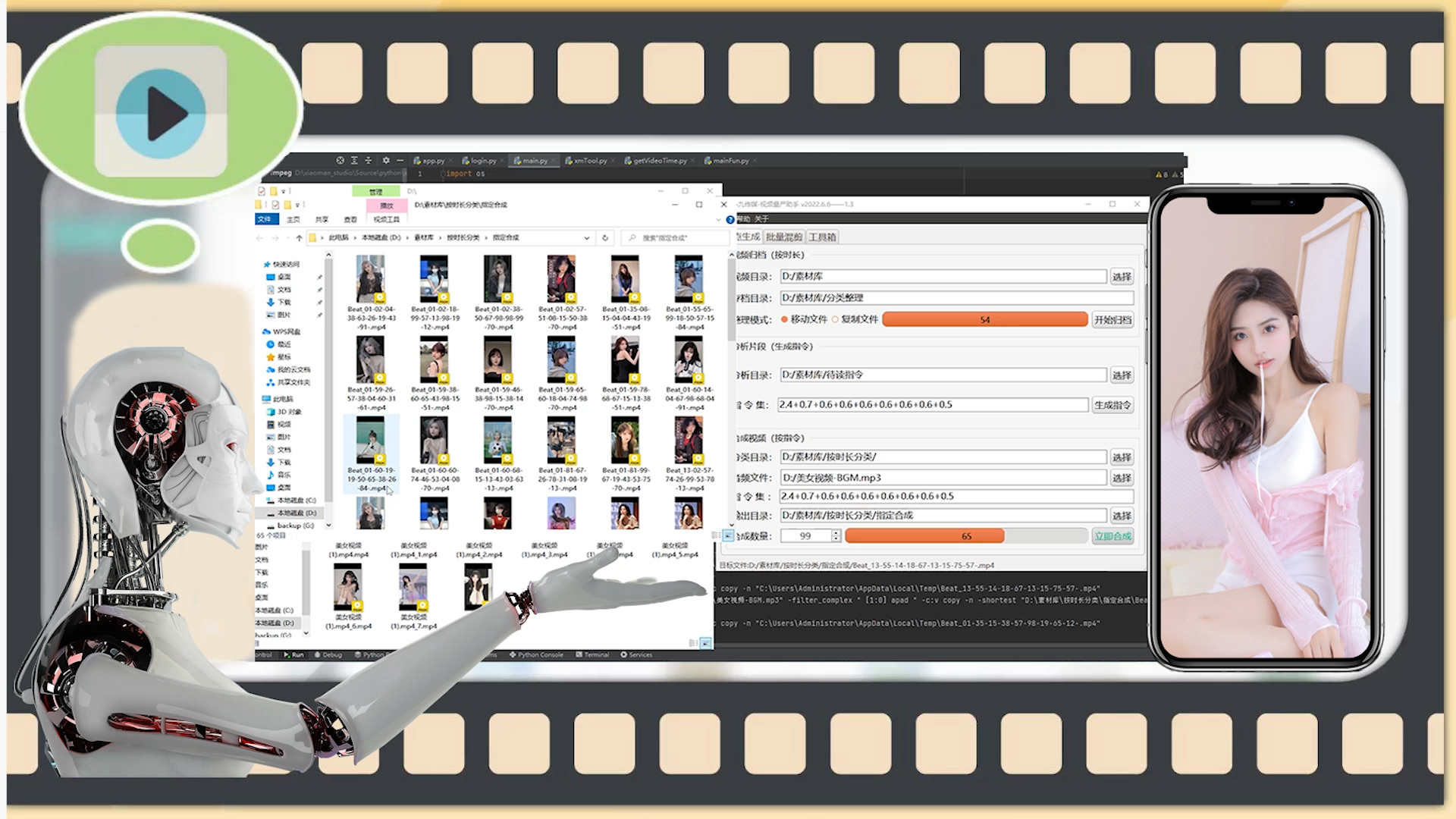Open 星标 under WPS网盘

click(x=279, y=357)
